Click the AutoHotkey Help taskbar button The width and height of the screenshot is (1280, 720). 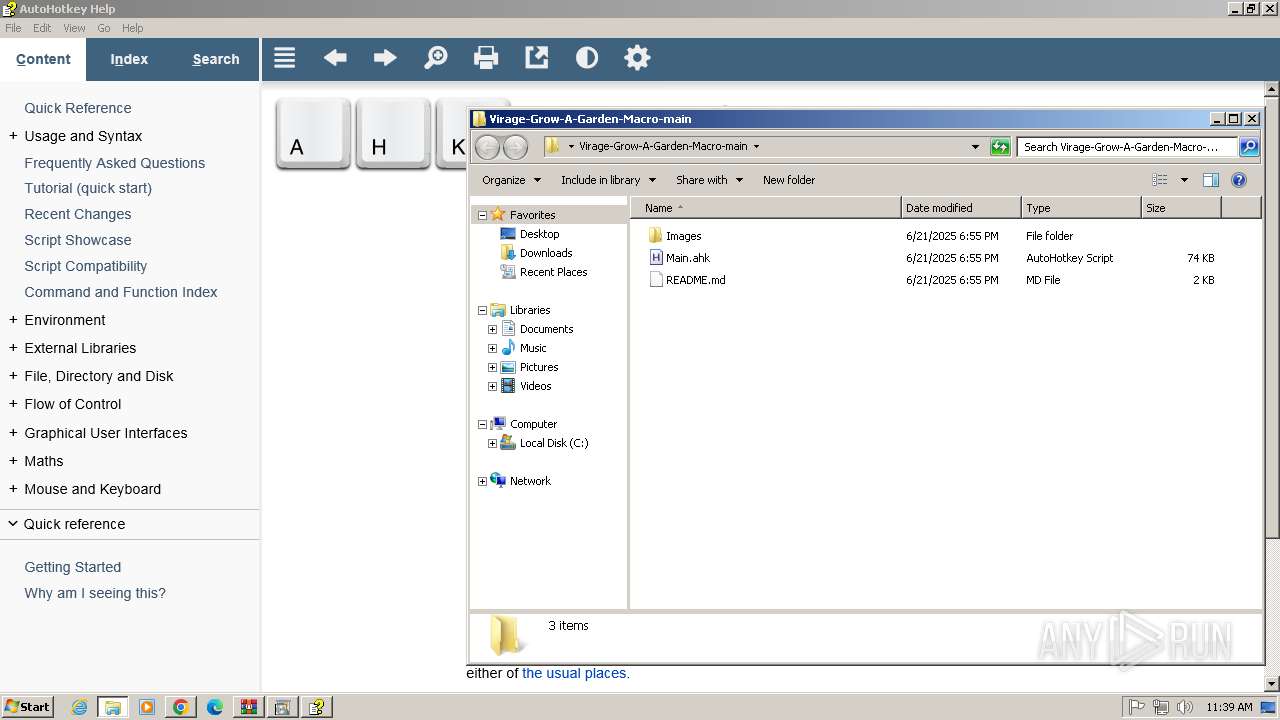(x=317, y=707)
